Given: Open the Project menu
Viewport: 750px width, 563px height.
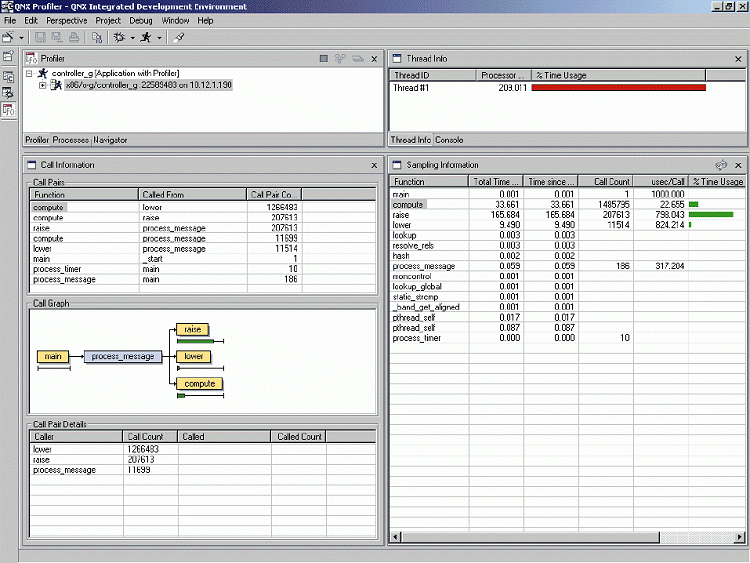Looking at the screenshot, I should point(108,21).
